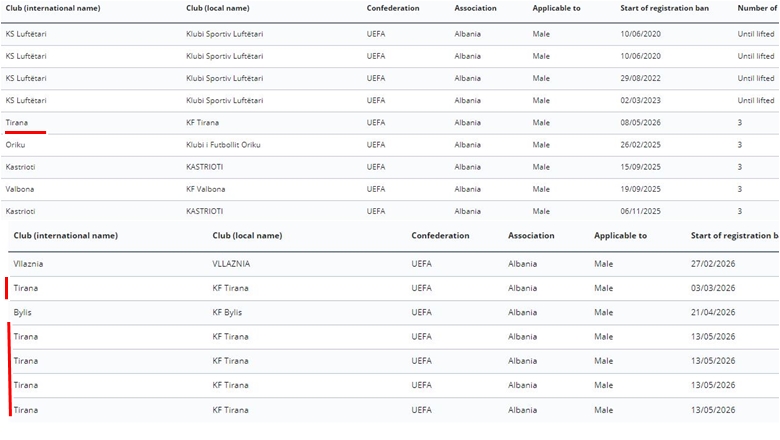Screen dimensions: 780x440
Task: Click the 21/04/2026 date for Bylis
Action: 713,312
